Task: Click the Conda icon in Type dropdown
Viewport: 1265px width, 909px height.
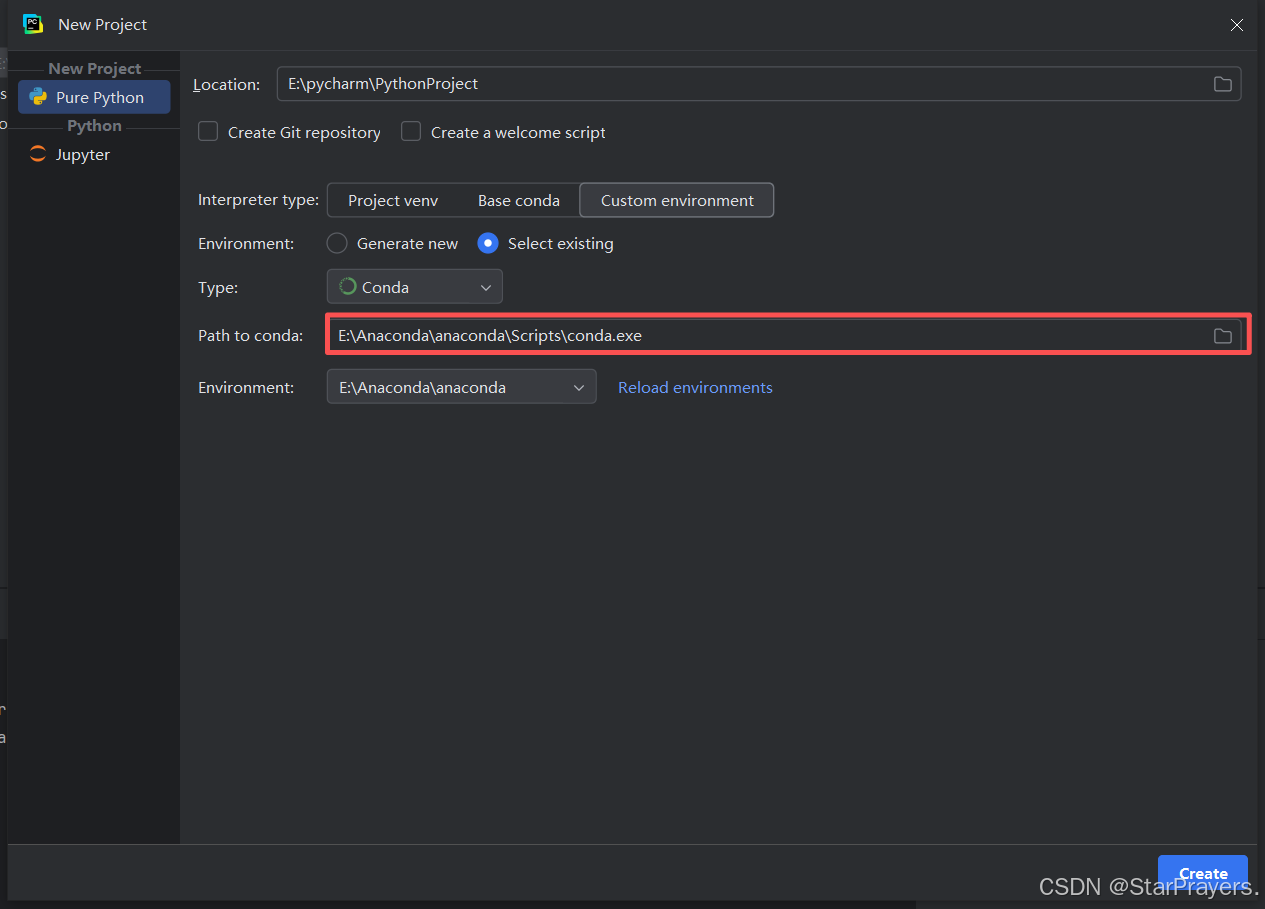Action: [347, 287]
